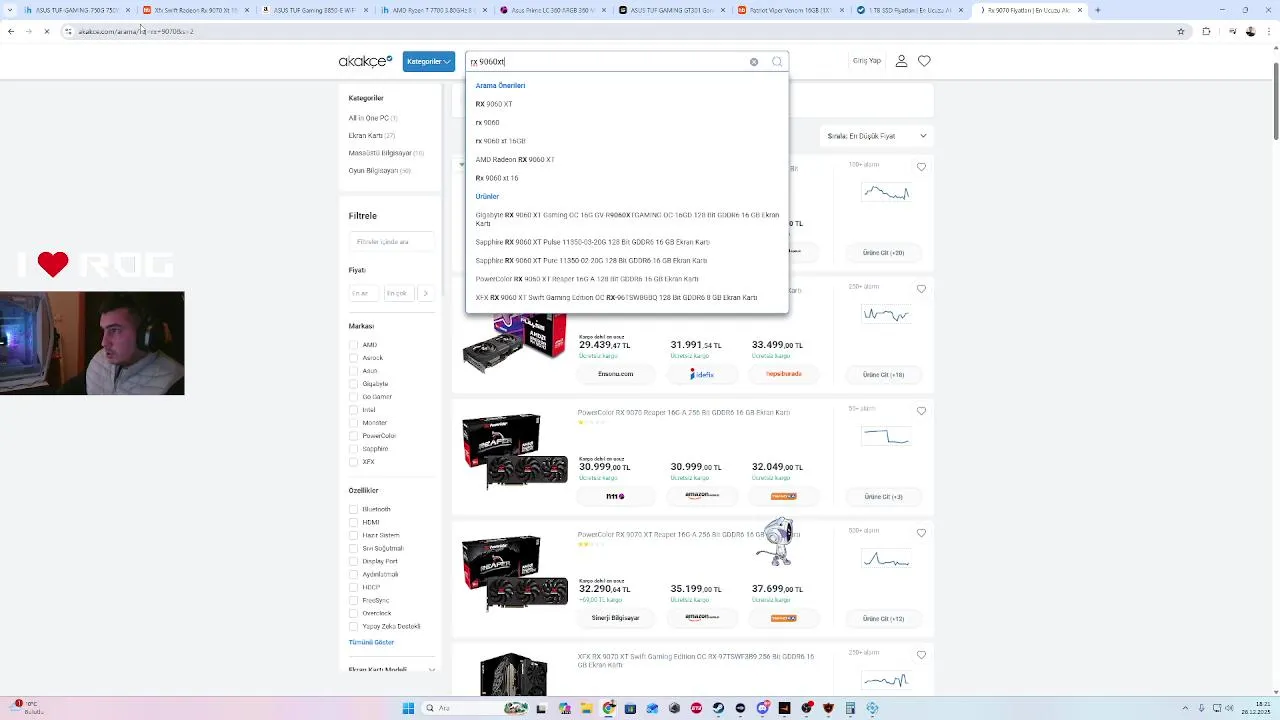The height and width of the screenshot is (720, 1280).
Task: Clear the search box text
Action: click(x=754, y=62)
